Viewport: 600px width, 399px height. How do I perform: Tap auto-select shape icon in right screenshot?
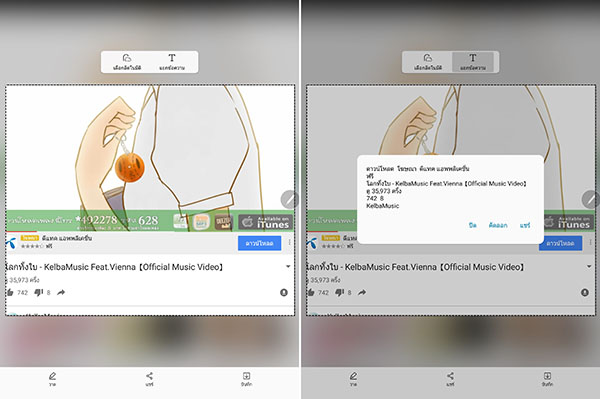click(428, 58)
